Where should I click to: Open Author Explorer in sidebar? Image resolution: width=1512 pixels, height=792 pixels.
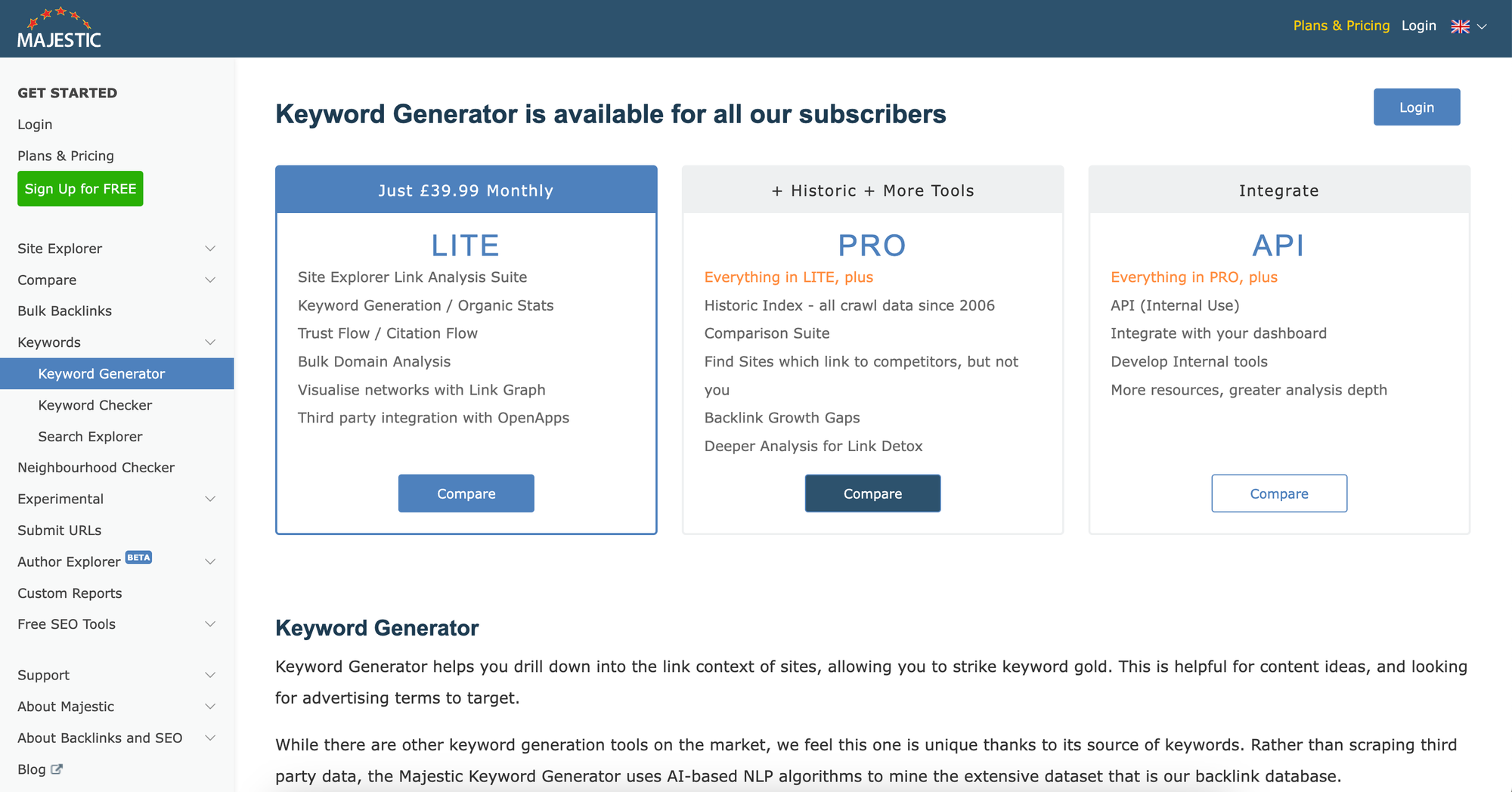[69, 562]
